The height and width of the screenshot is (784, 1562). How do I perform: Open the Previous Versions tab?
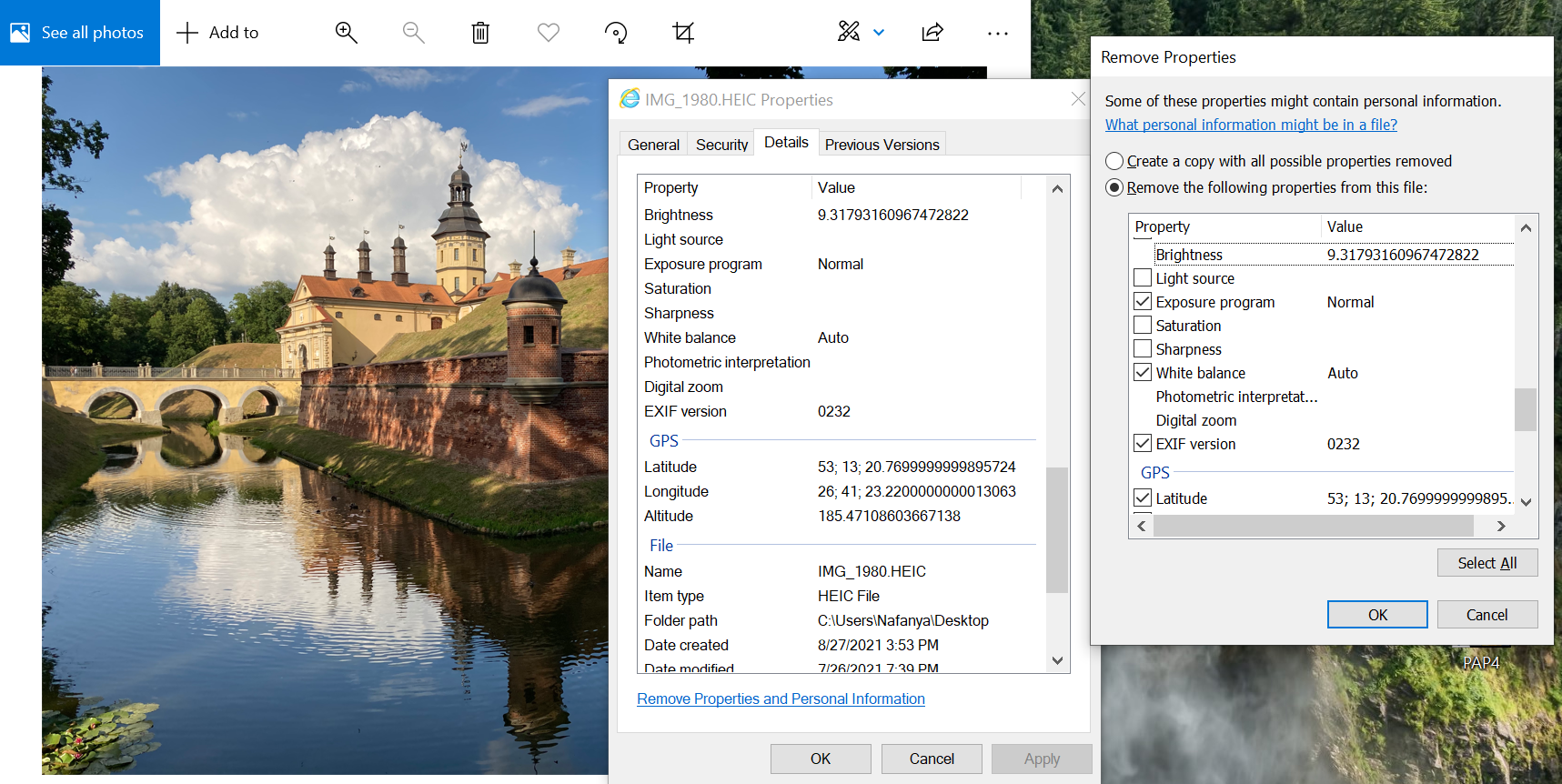tap(882, 145)
